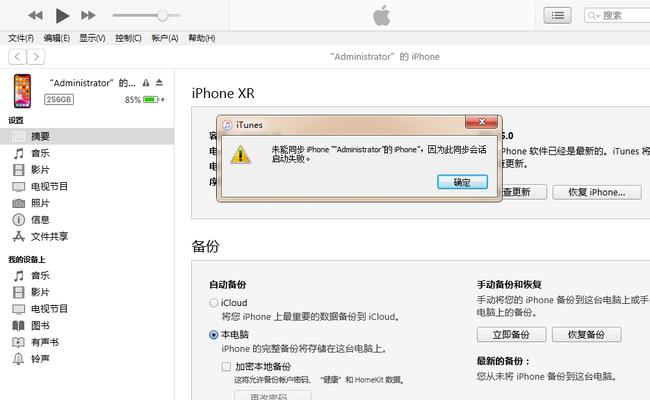Screen dimensions: 650x400
Task: Click the 搜索 search field
Action: (x=617, y=16)
